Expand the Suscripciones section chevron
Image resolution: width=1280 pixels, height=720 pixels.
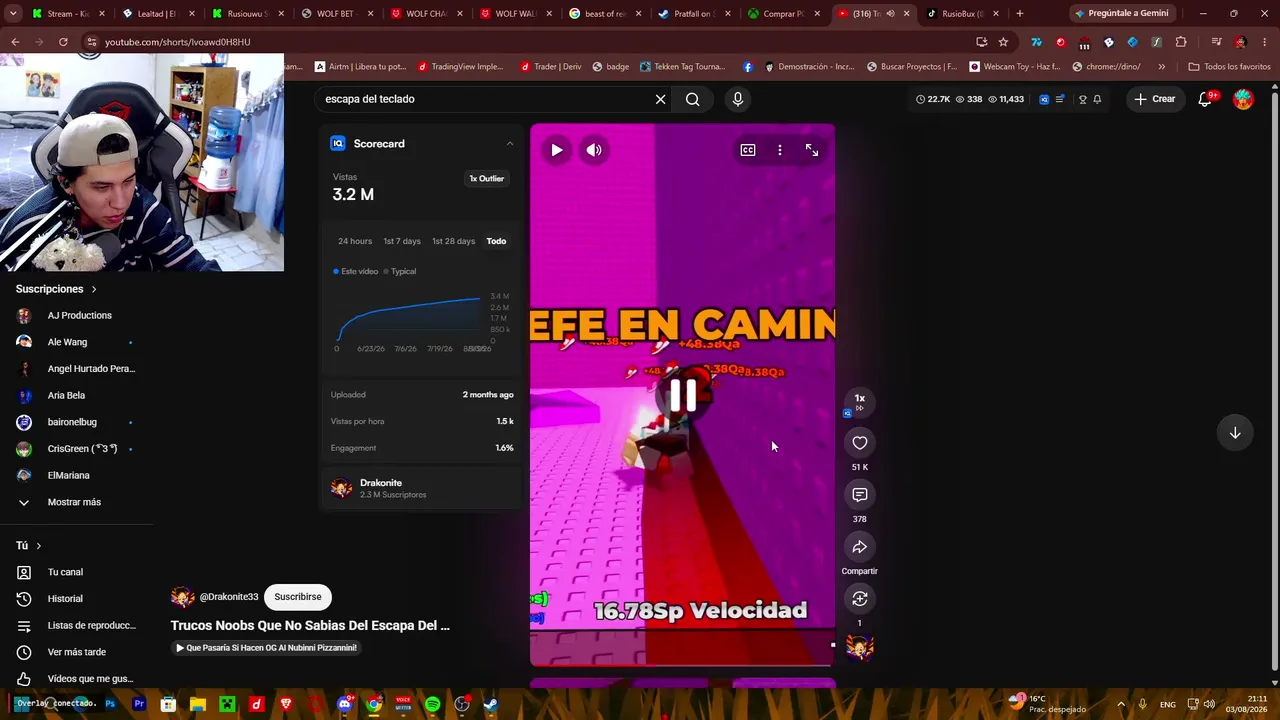[94, 289]
